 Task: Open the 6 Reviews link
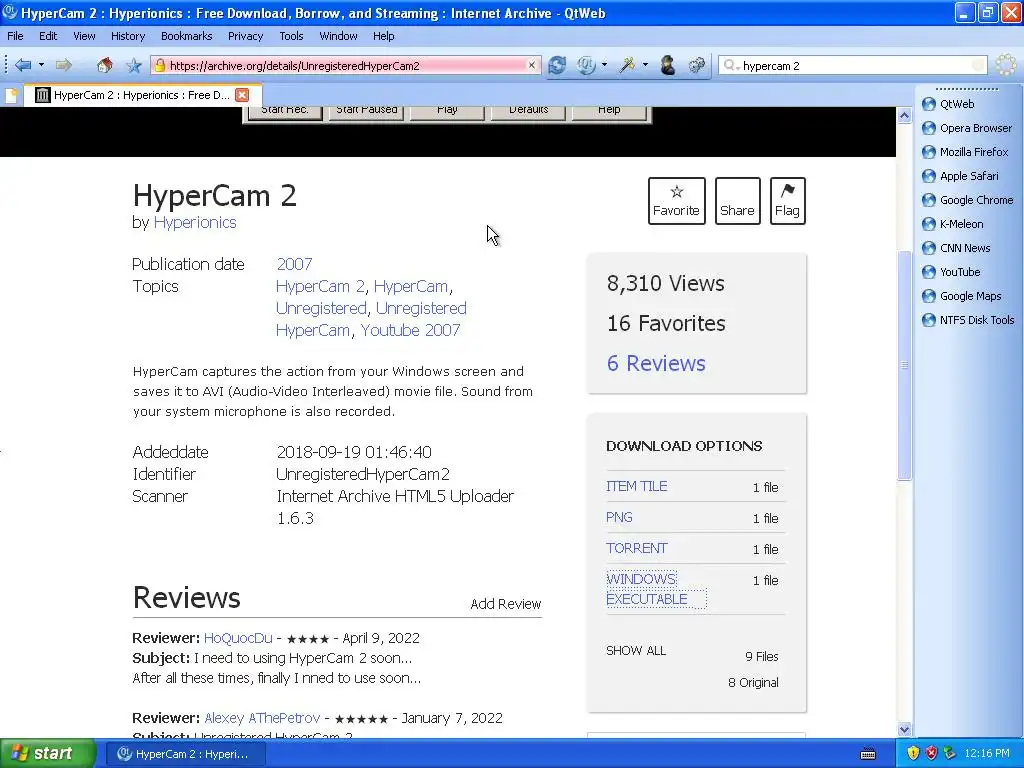tap(656, 363)
